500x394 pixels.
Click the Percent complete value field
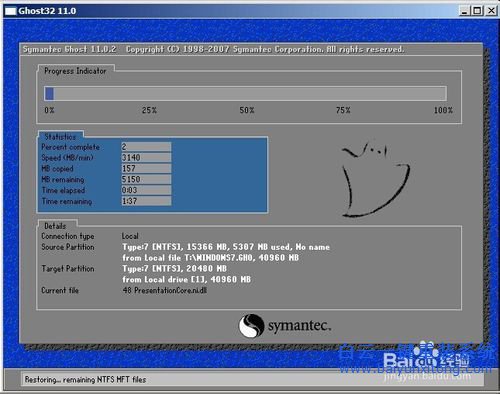point(146,147)
